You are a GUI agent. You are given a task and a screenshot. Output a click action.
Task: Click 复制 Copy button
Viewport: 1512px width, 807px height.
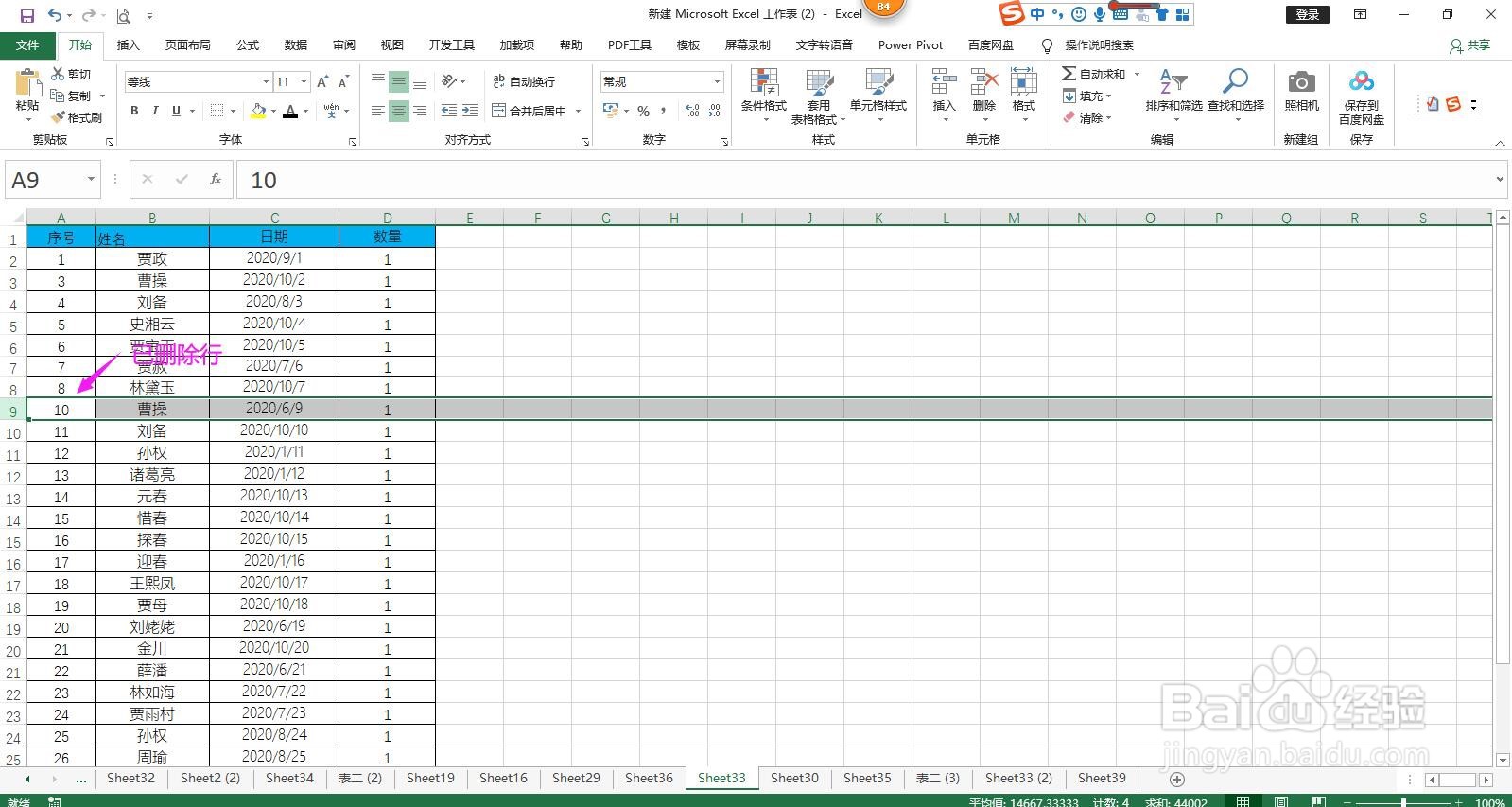[72, 96]
